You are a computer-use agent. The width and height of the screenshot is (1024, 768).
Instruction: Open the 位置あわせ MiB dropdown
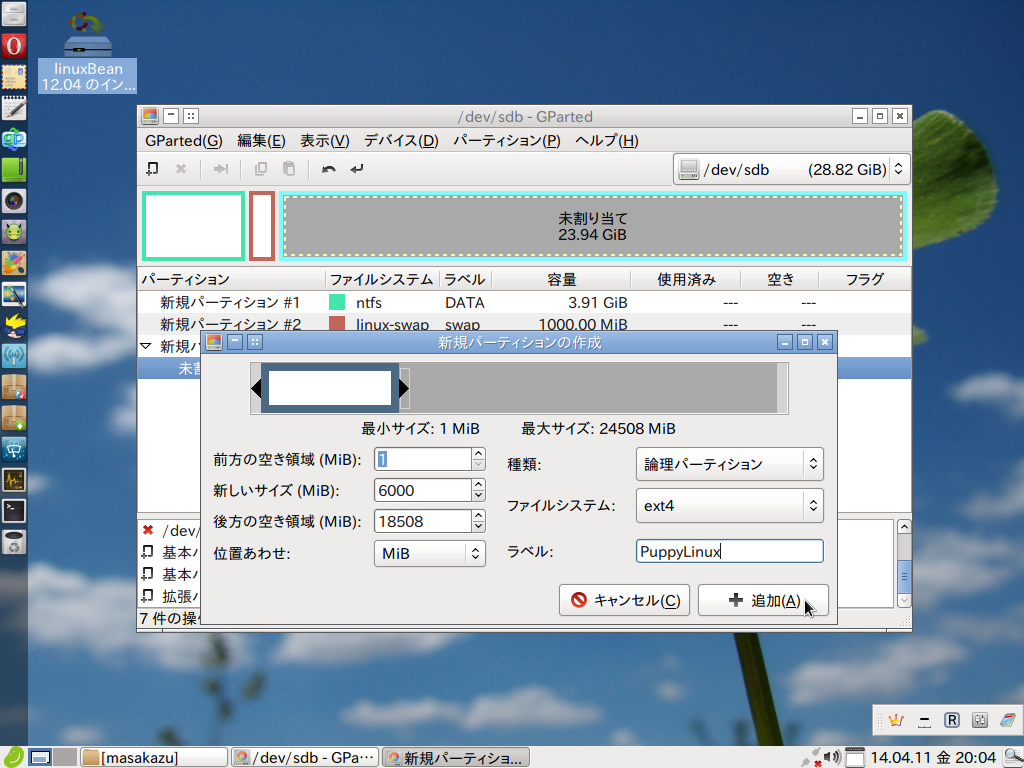[430, 553]
